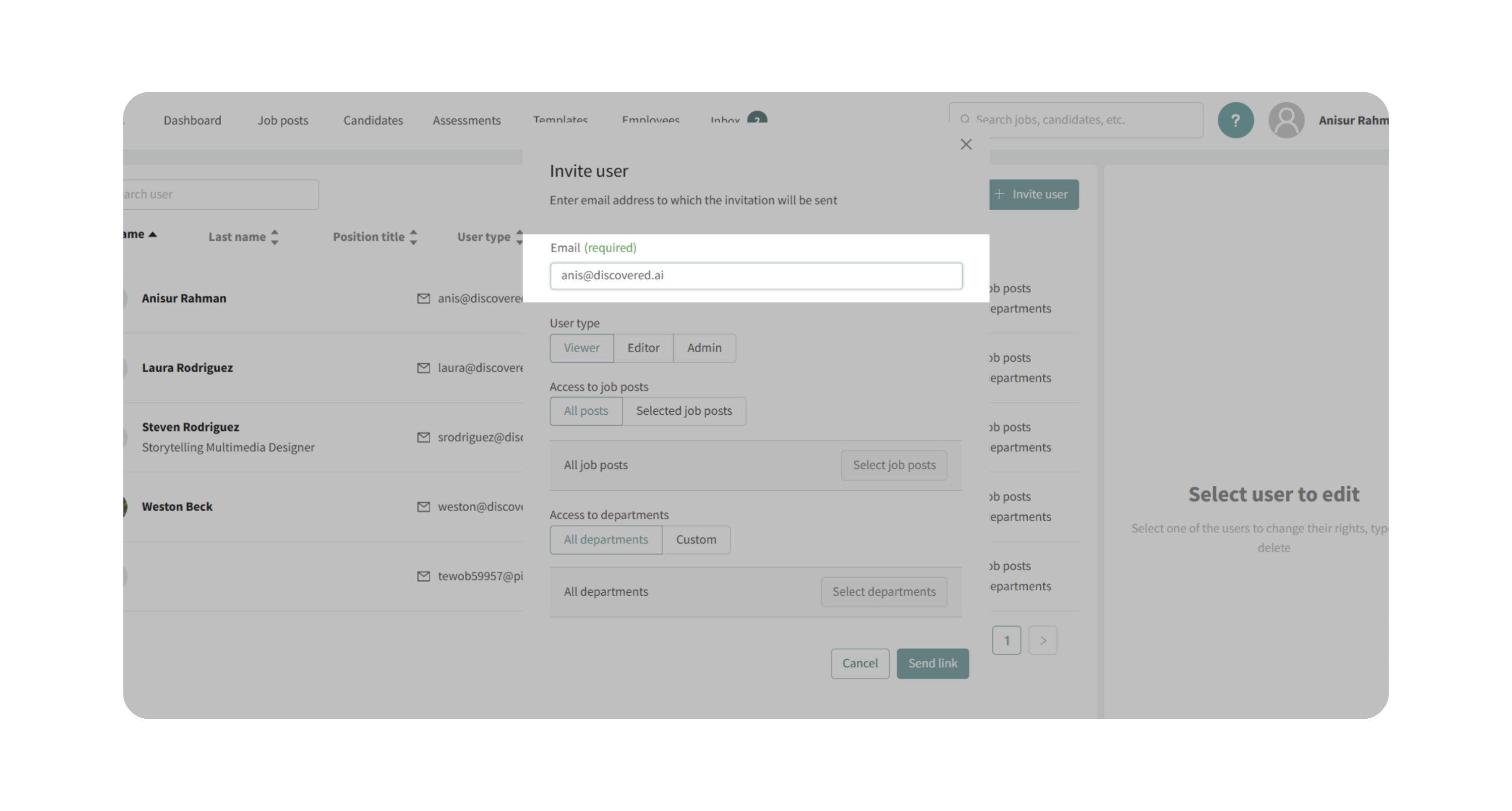The height and width of the screenshot is (811, 1512).
Task: Select the Steven Rodriguez user row
Action: pyautogui.click(x=323, y=437)
